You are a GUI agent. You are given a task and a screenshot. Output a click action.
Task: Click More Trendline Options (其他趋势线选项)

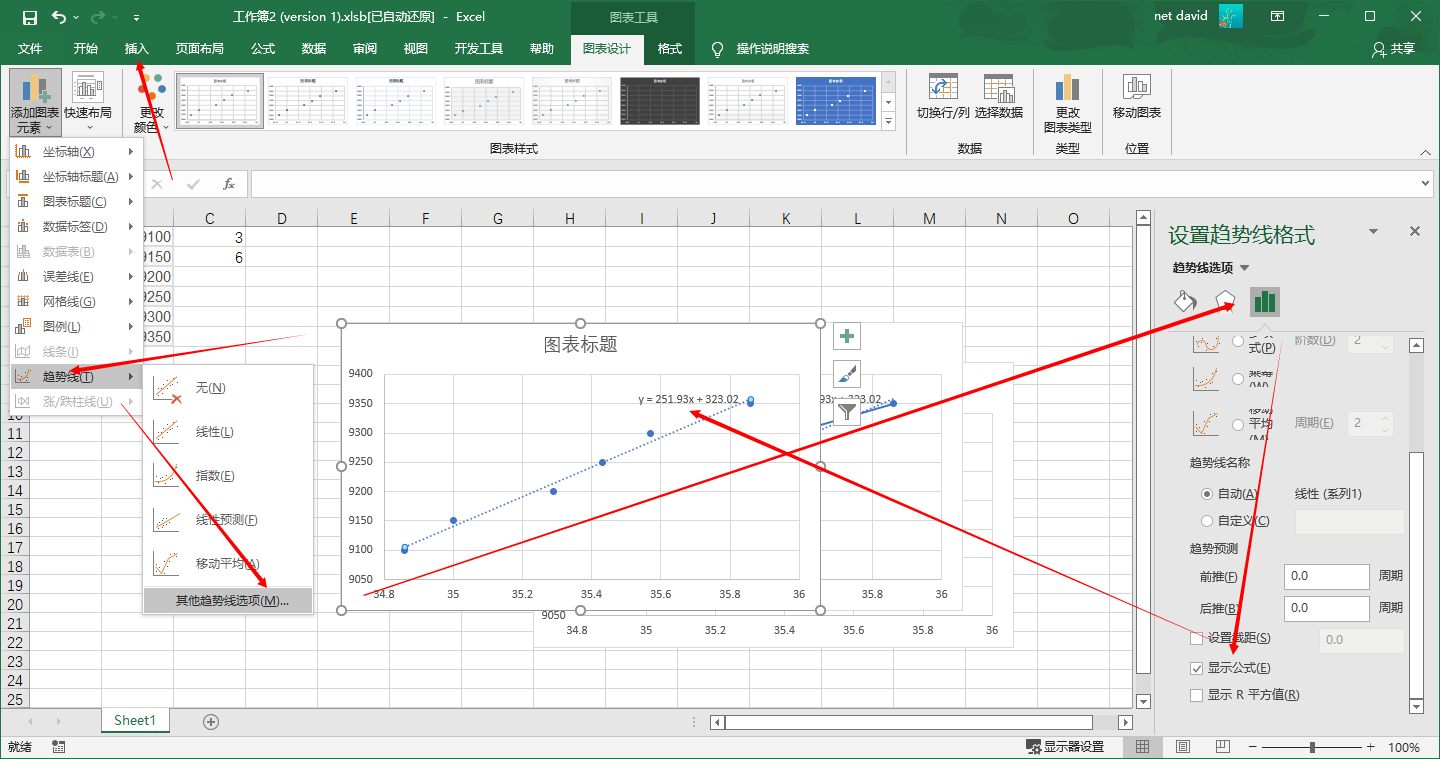click(x=231, y=601)
